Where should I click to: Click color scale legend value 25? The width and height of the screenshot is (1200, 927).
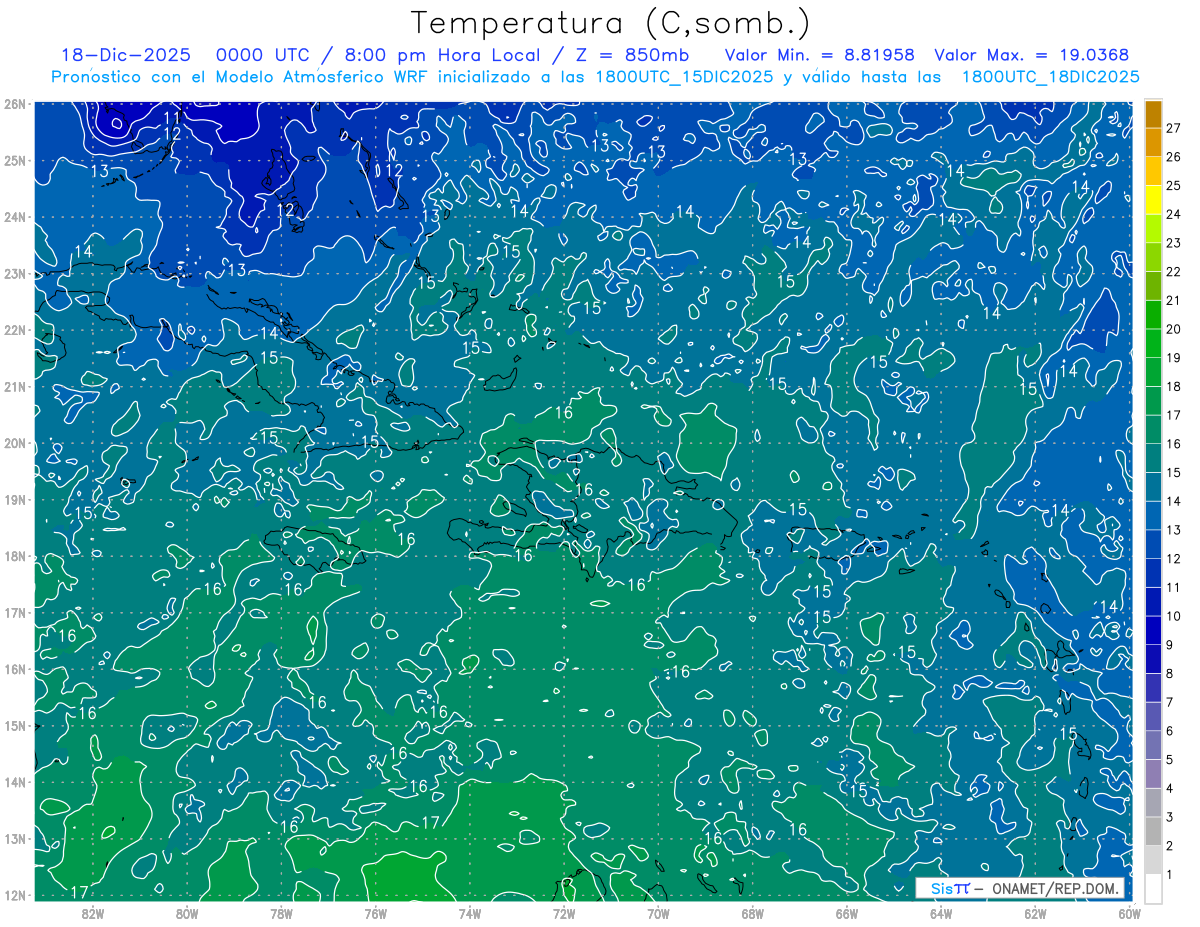(1174, 185)
